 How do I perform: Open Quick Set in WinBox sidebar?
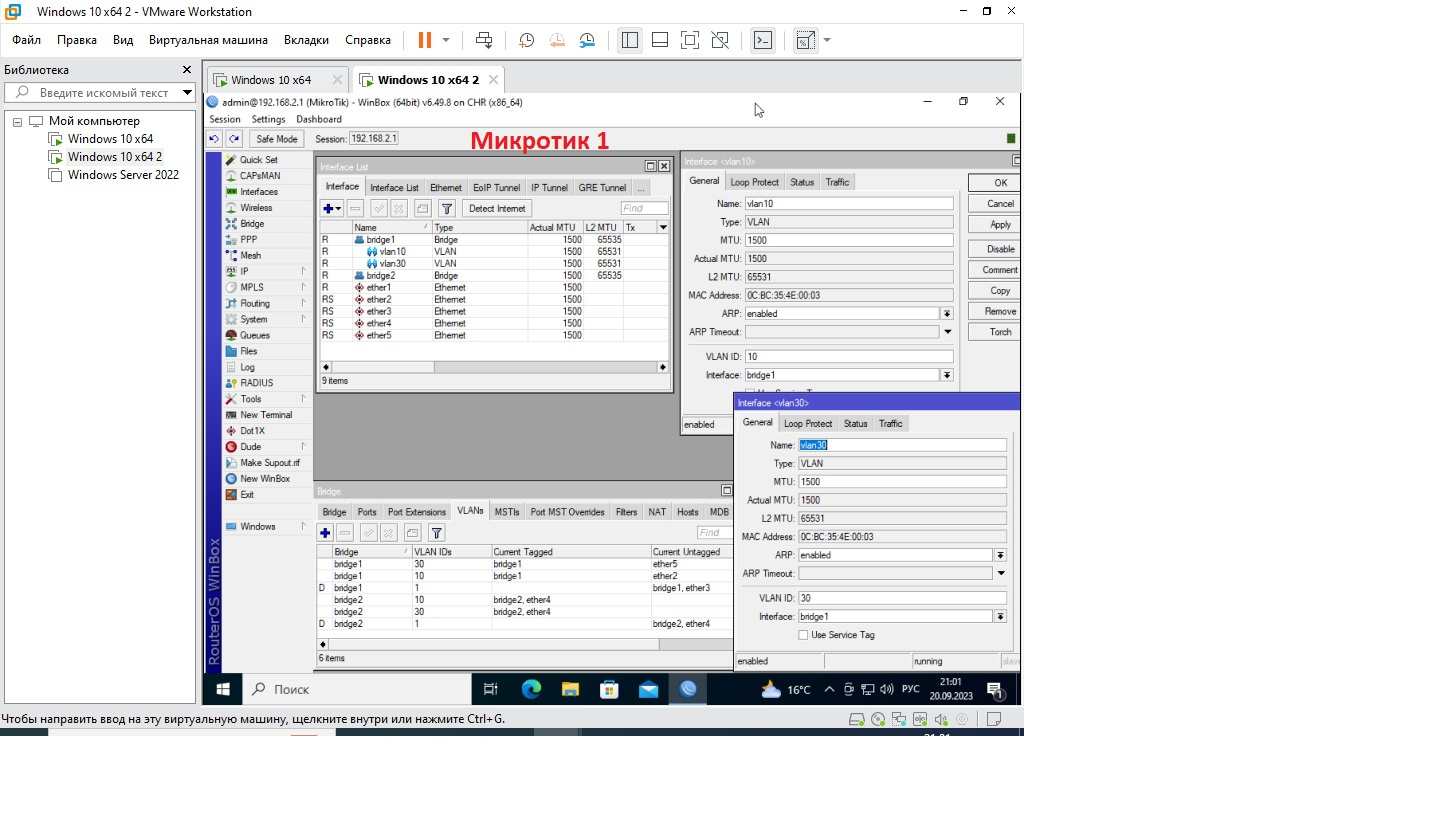(x=259, y=160)
